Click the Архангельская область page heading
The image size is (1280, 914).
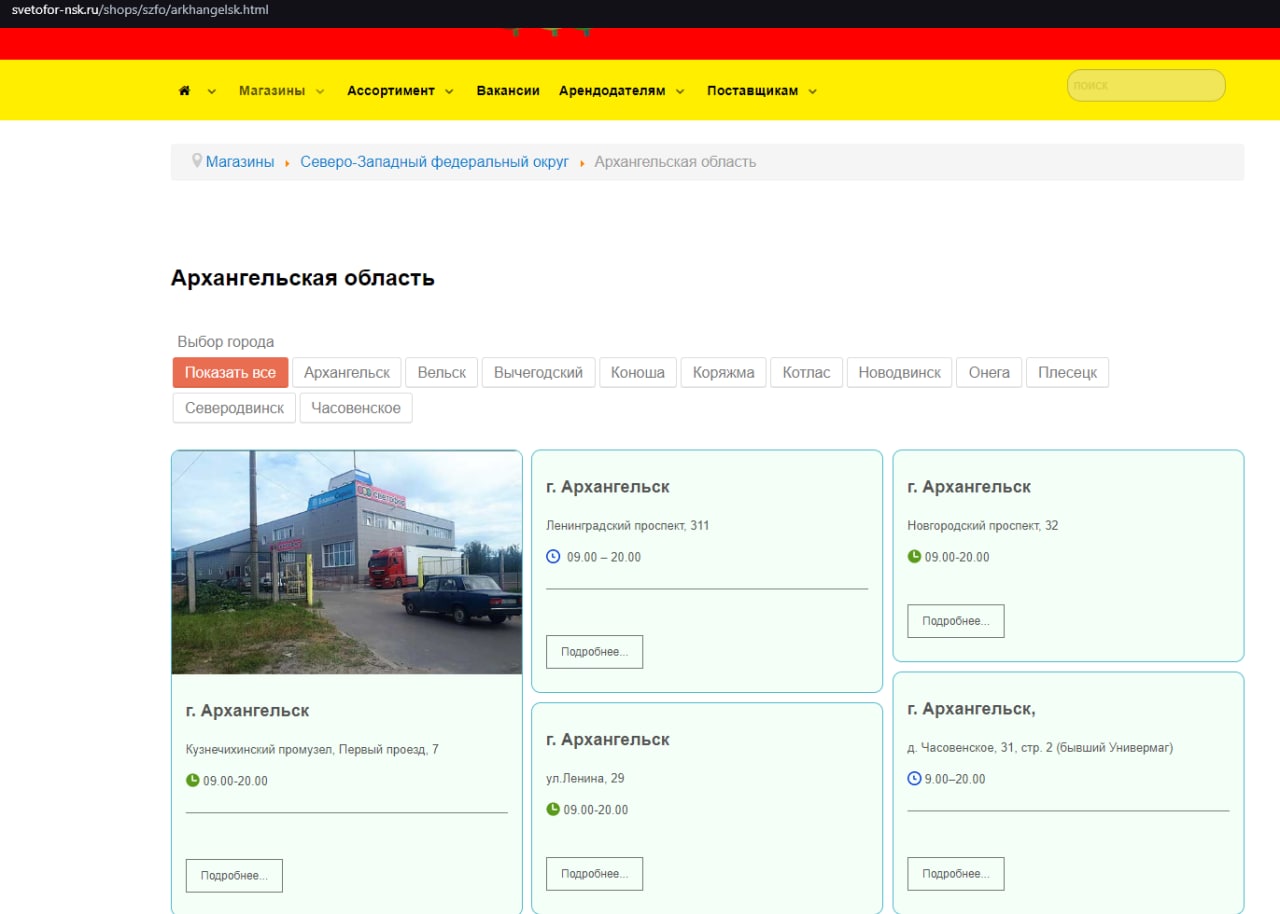(303, 278)
